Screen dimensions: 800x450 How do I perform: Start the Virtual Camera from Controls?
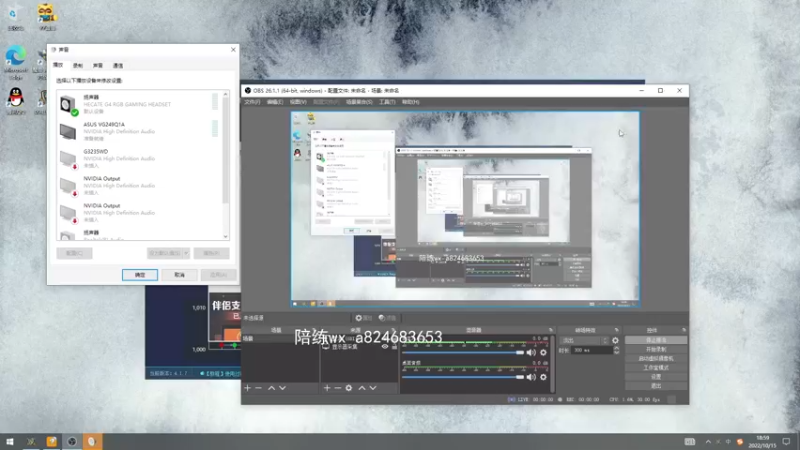(656, 359)
